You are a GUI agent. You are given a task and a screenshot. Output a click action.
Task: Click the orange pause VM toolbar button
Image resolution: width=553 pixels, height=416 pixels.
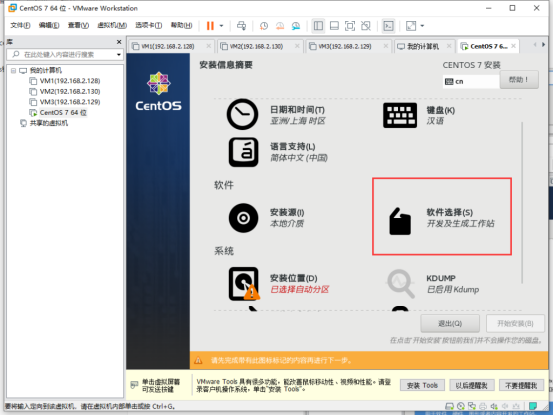210,26
